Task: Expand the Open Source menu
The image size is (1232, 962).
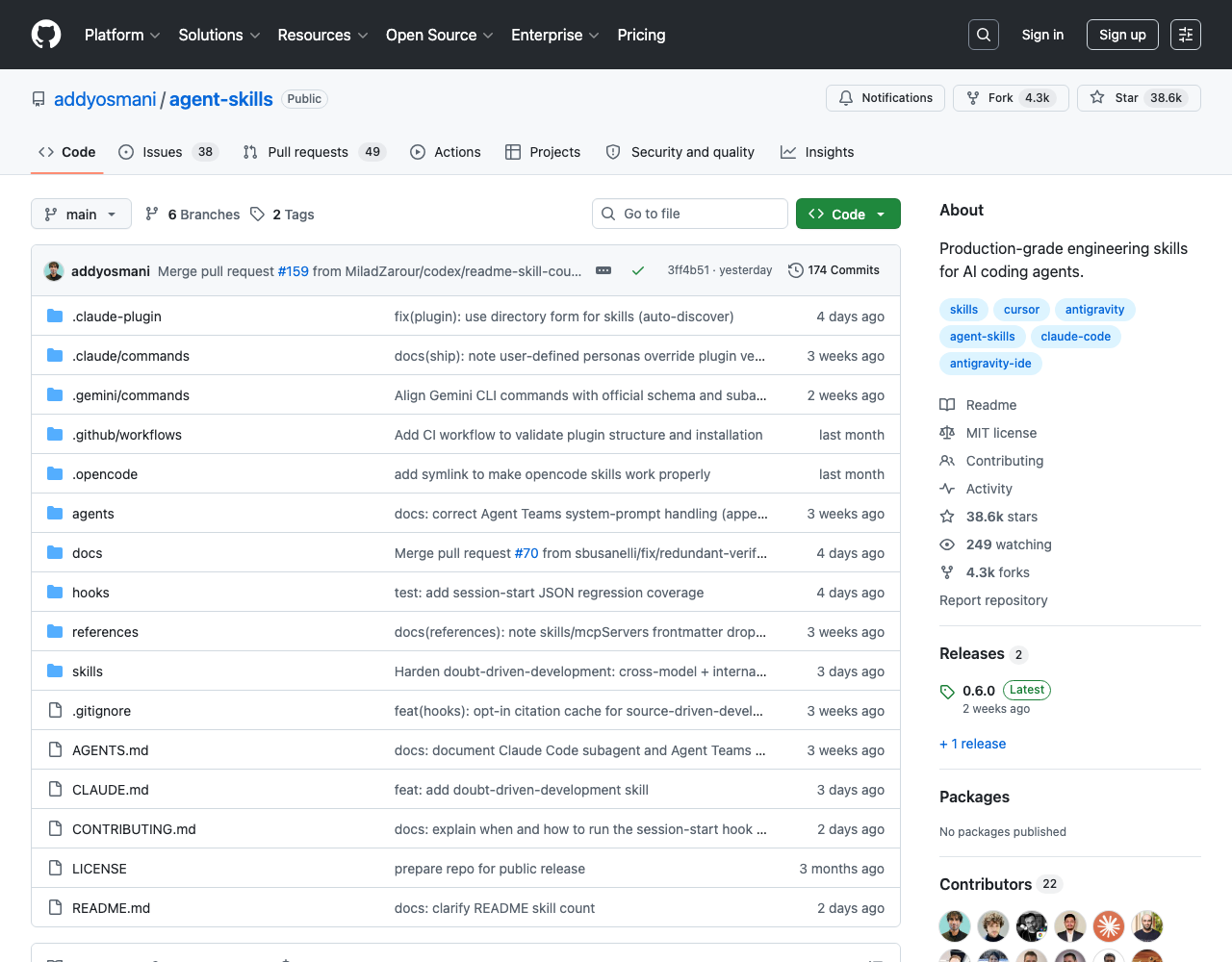Action: pyautogui.click(x=440, y=35)
